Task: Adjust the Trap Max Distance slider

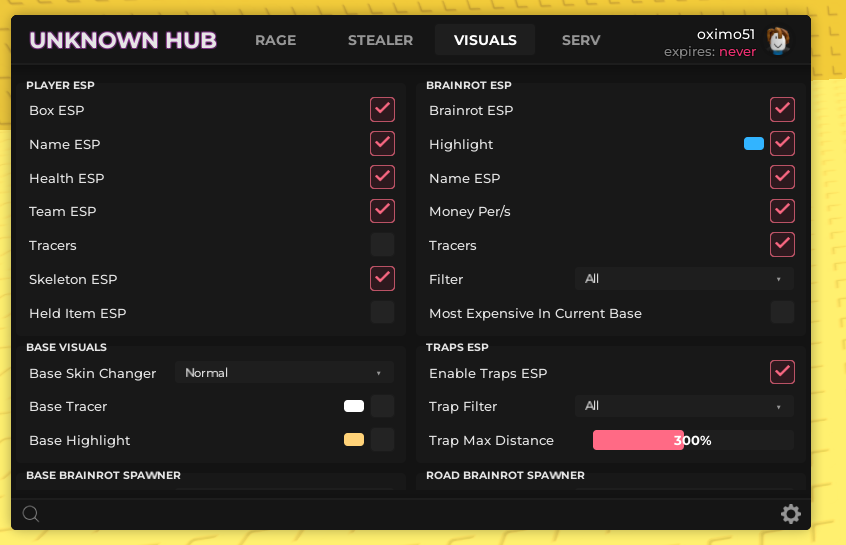Action: 692,440
